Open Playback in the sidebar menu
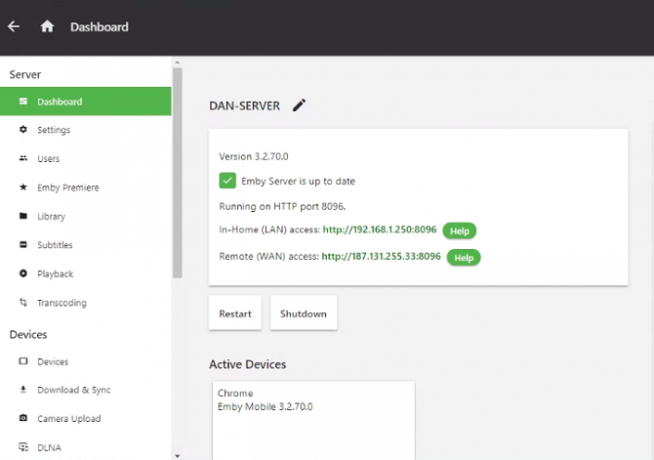The height and width of the screenshot is (460, 654). [x=86, y=274]
